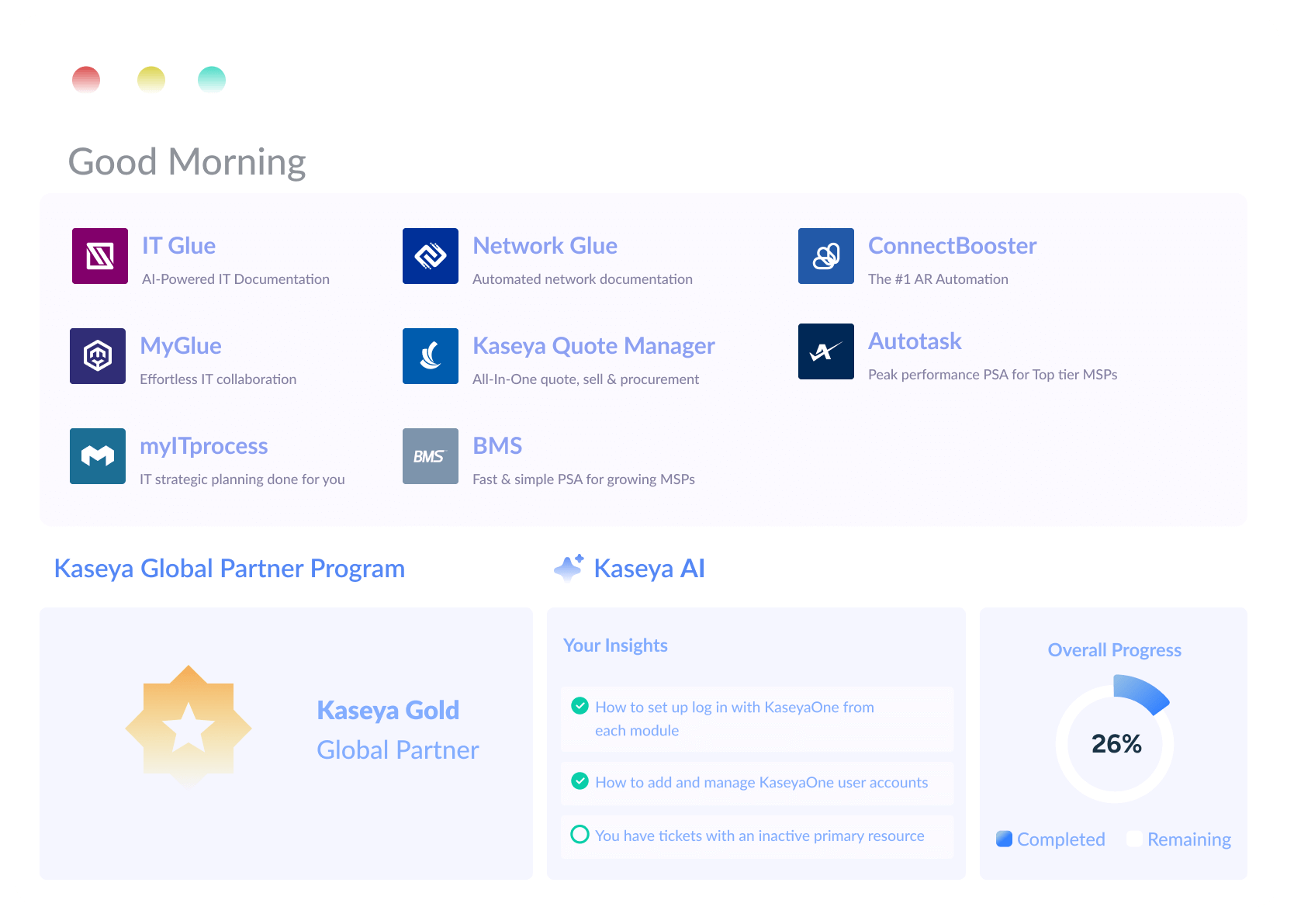Open the Network Glue app icon

coord(431,256)
